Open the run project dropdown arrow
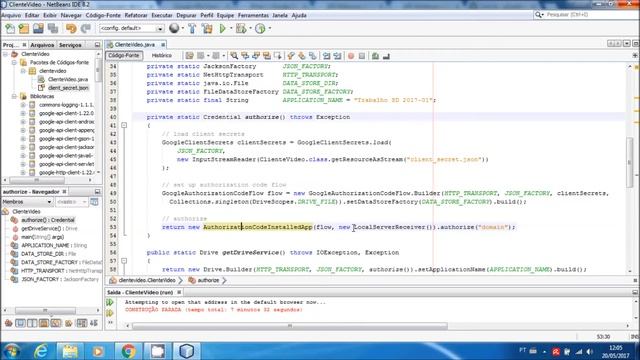Image resolution: width=640 pixels, height=360 pixels. (x=231, y=29)
